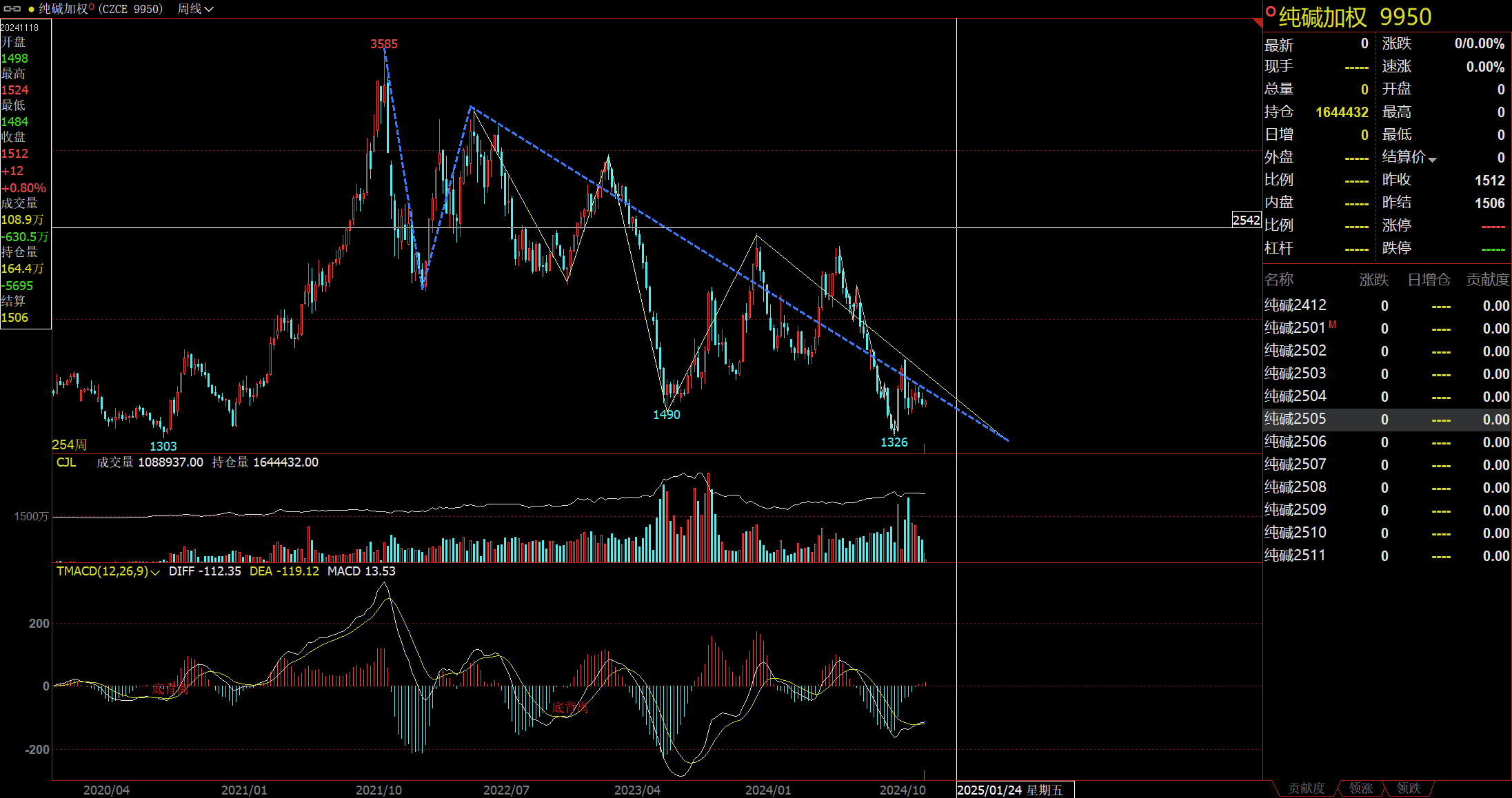Click the chain link icon beside 纯碱加权
1512x798 pixels.
pyautogui.click(x=12, y=9)
